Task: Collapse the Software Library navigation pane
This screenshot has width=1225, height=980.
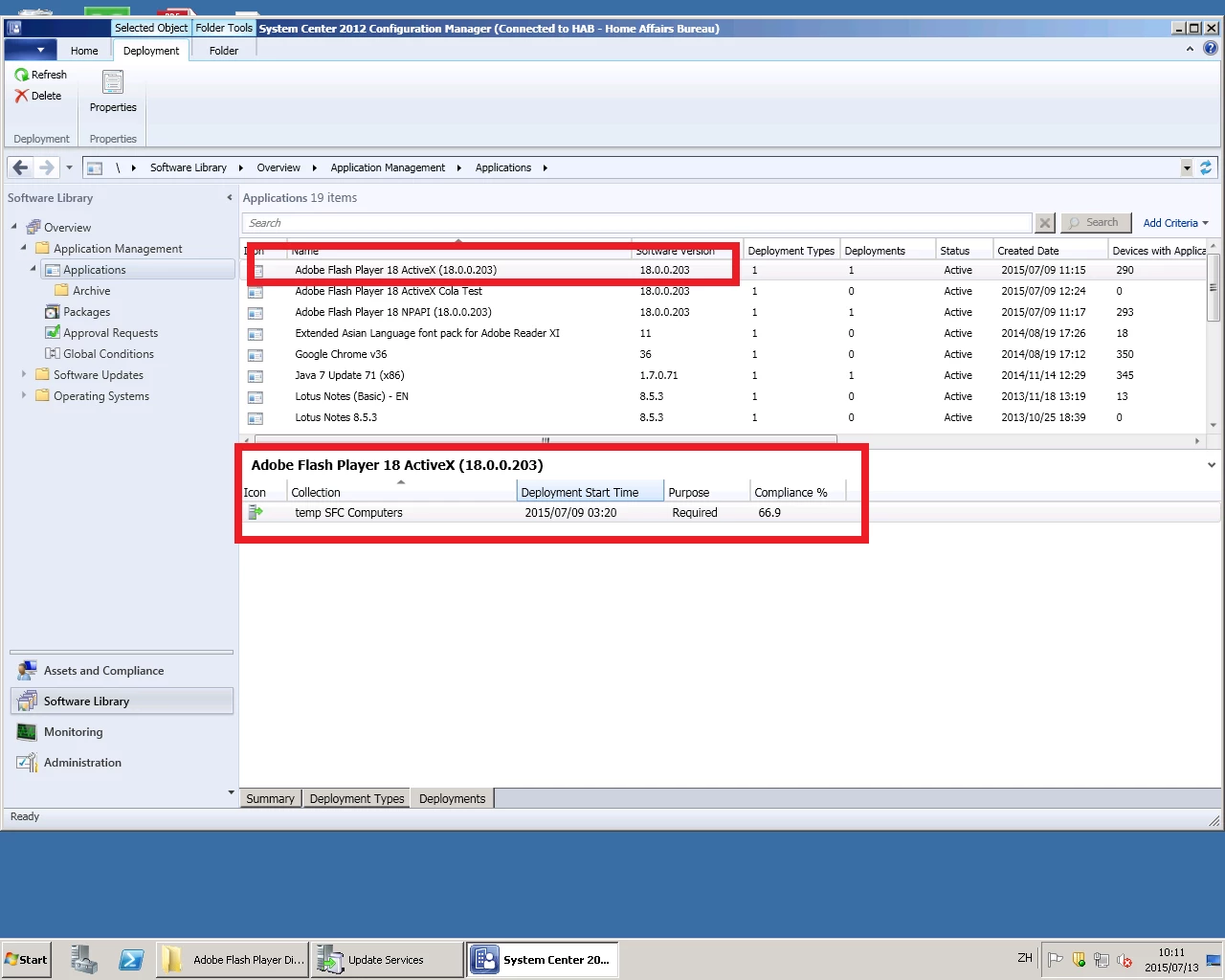Action: coord(229,198)
